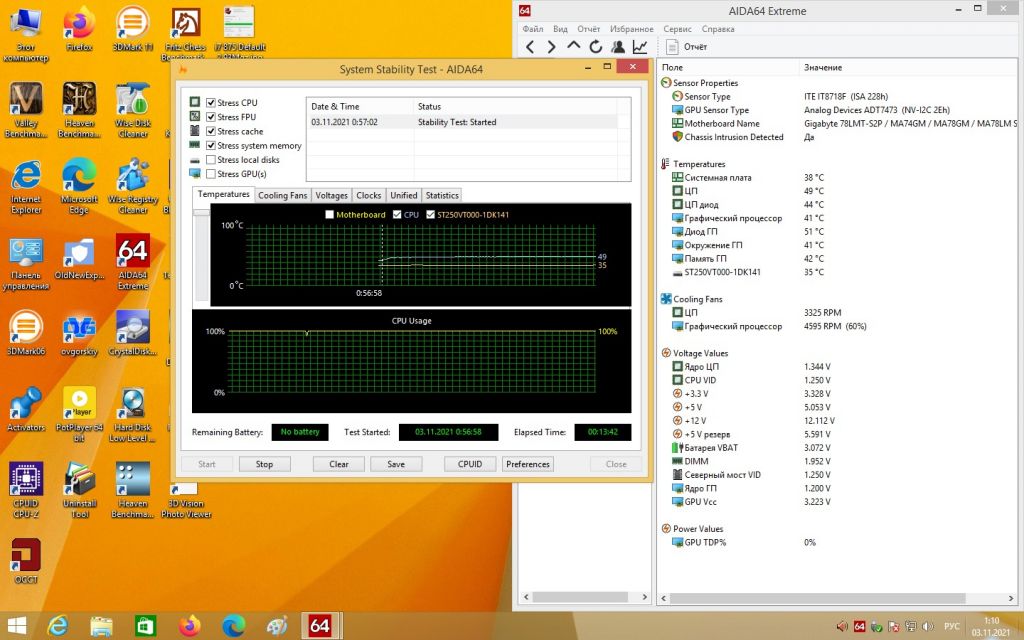1024x640 pixels.
Task: Open Internet Explorer desktop shortcut
Action: pyautogui.click(x=26, y=186)
